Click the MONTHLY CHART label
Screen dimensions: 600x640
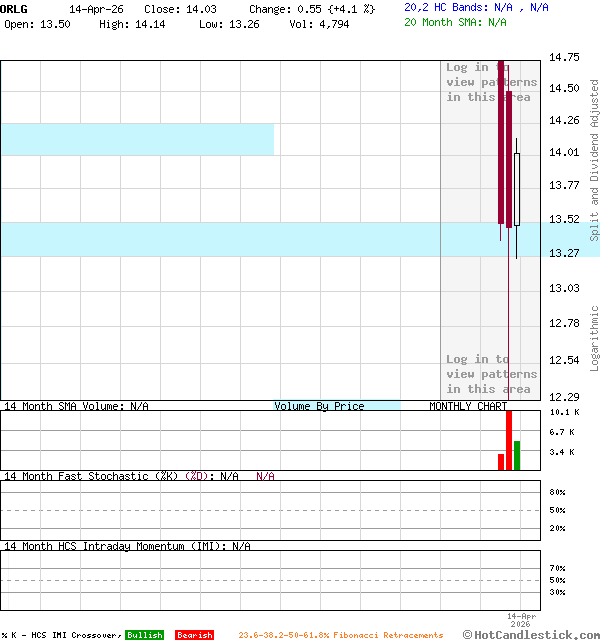(467, 406)
